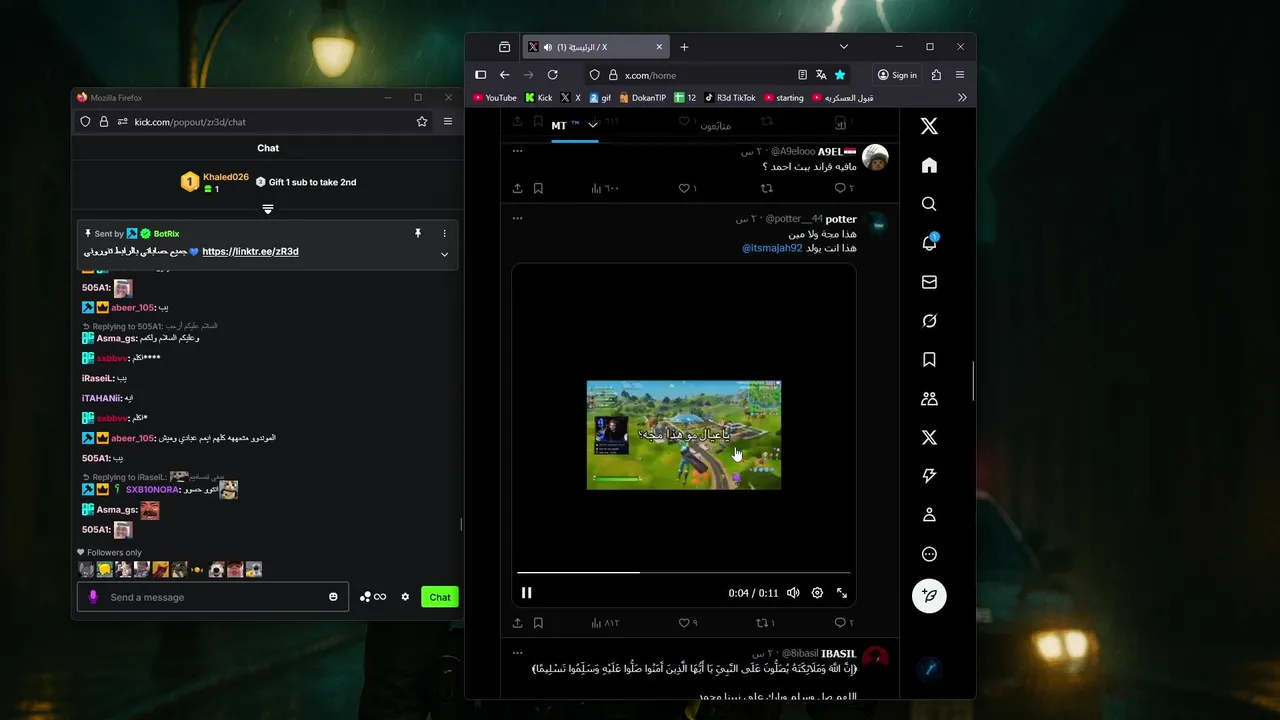Open the @itsmajah92 mention link
This screenshot has height=720, width=1280.
(x=772, y=248)
